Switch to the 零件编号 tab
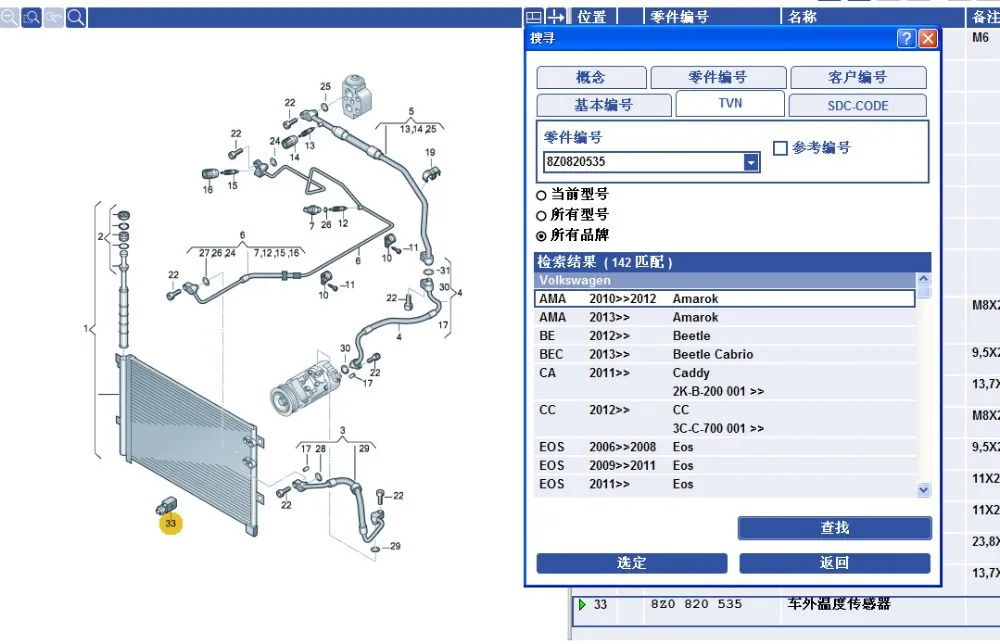 coord(718,77)
